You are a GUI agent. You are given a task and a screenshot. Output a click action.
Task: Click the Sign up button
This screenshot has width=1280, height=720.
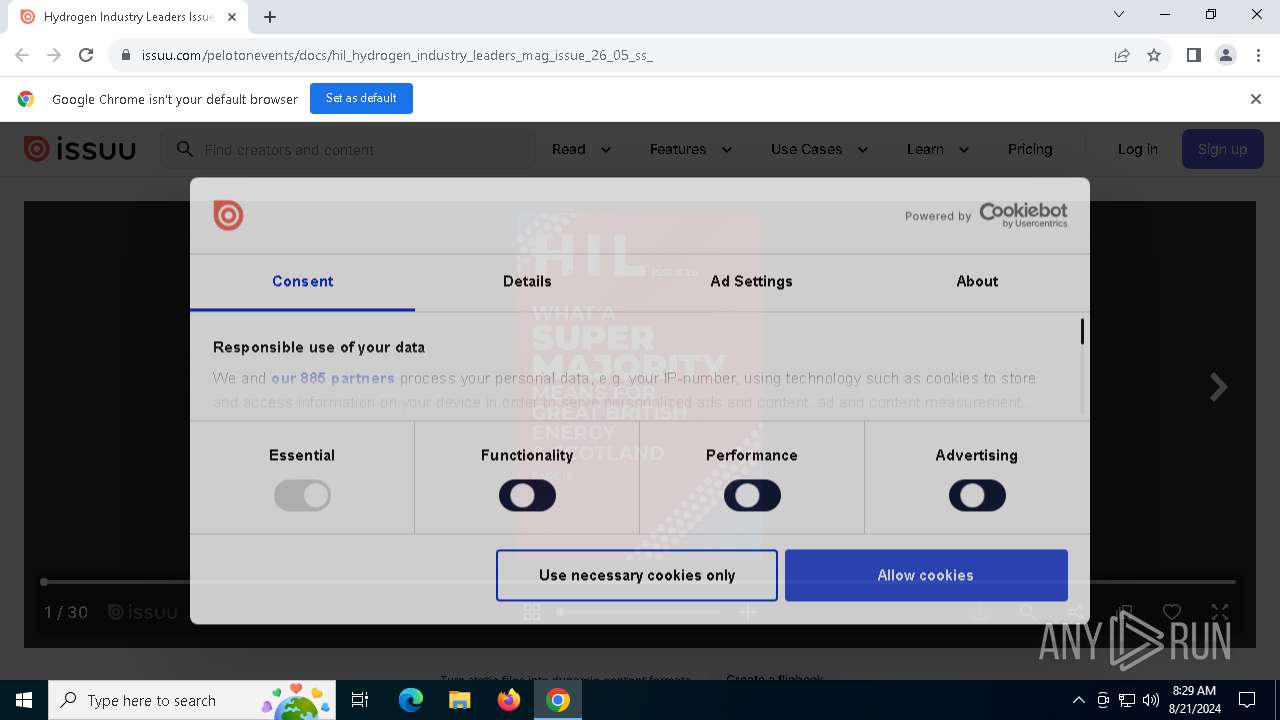click(1222, 149)
